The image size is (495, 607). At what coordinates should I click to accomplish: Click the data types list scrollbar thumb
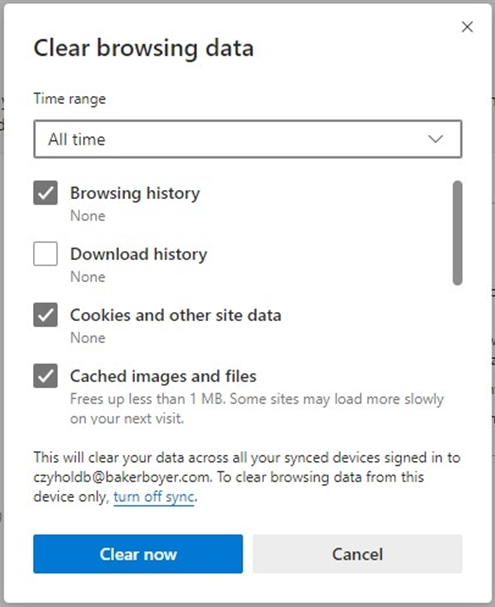click(x=457, y=233)
